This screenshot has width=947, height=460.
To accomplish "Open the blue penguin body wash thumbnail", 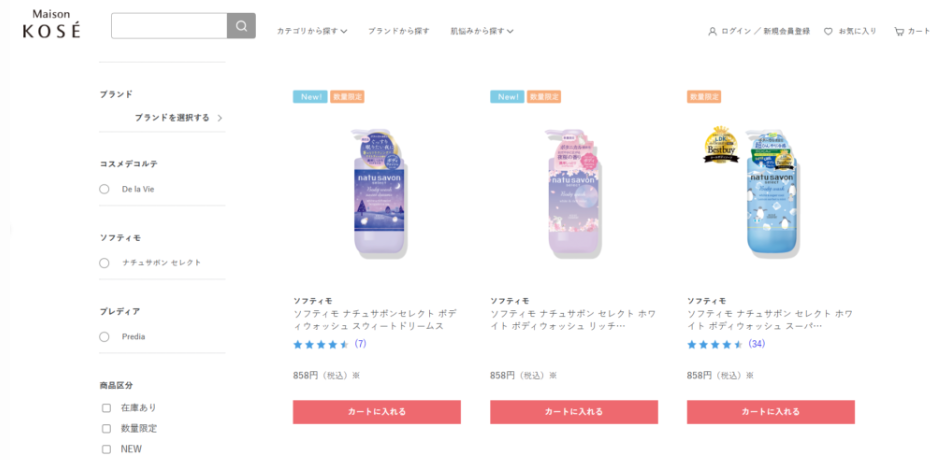I will click(x=771, y=193).
